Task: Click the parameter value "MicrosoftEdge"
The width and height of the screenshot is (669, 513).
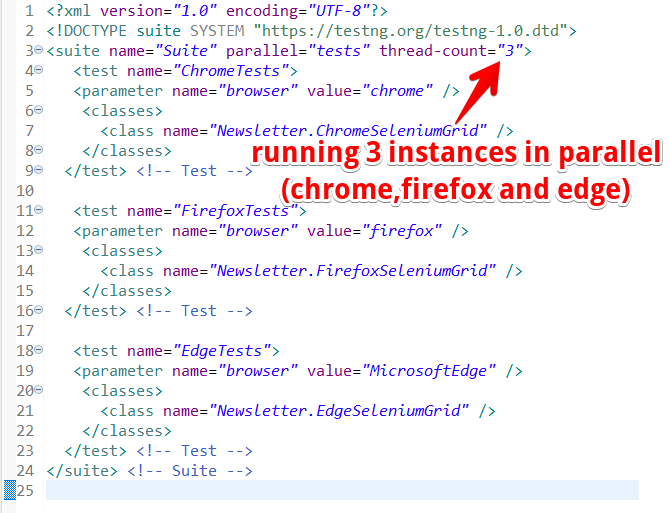Action: tap(429, 371)
